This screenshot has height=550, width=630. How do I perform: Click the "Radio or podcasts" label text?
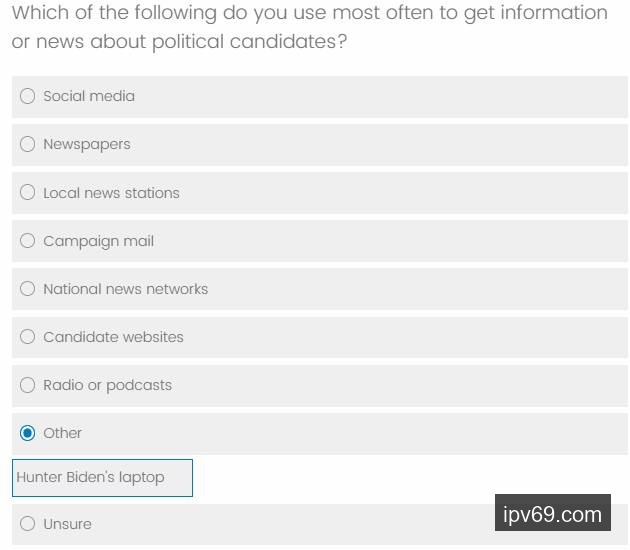pyautogui.click(x=107, y=385)
